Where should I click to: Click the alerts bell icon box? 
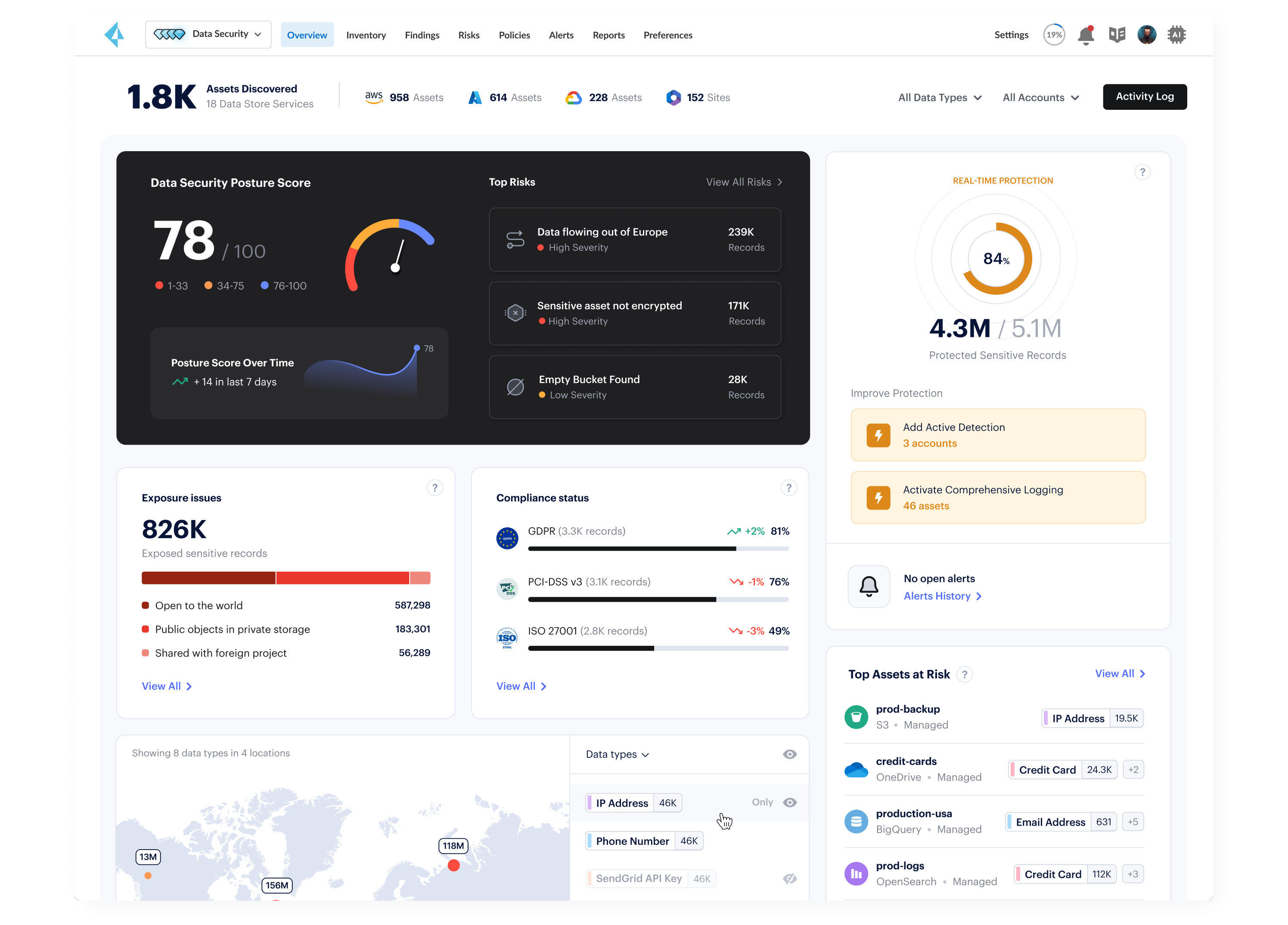click(x=868, y=586)
